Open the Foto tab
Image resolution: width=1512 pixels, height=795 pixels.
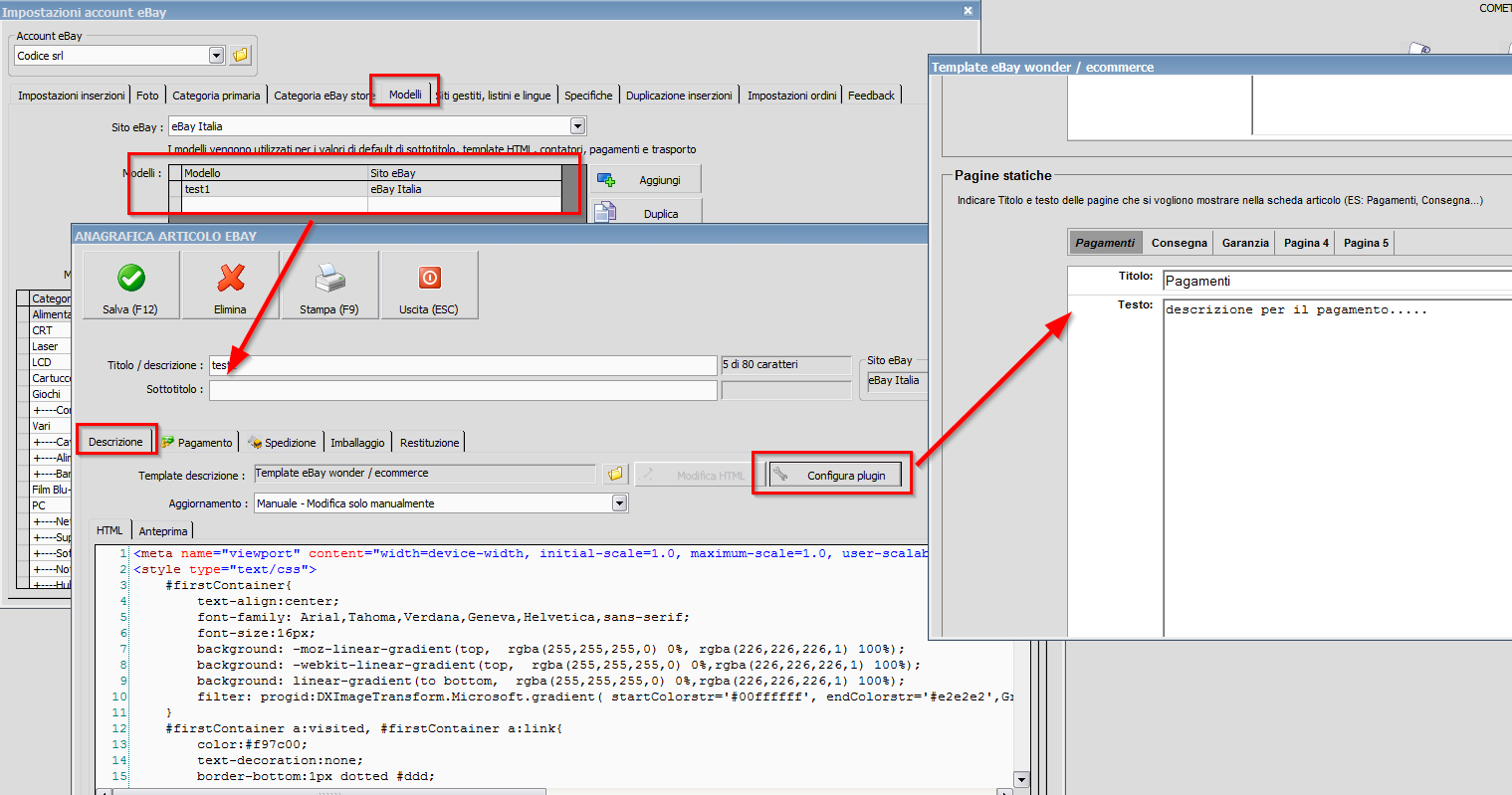click(x=147, y=96)
